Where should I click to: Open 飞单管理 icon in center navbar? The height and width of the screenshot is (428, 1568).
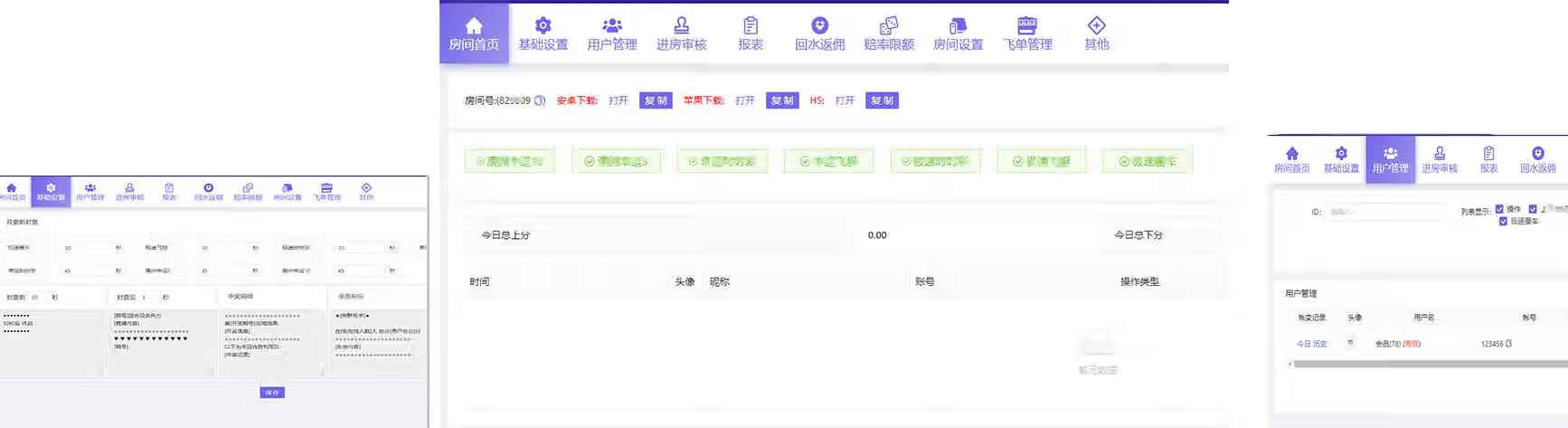coord(1027,25)
